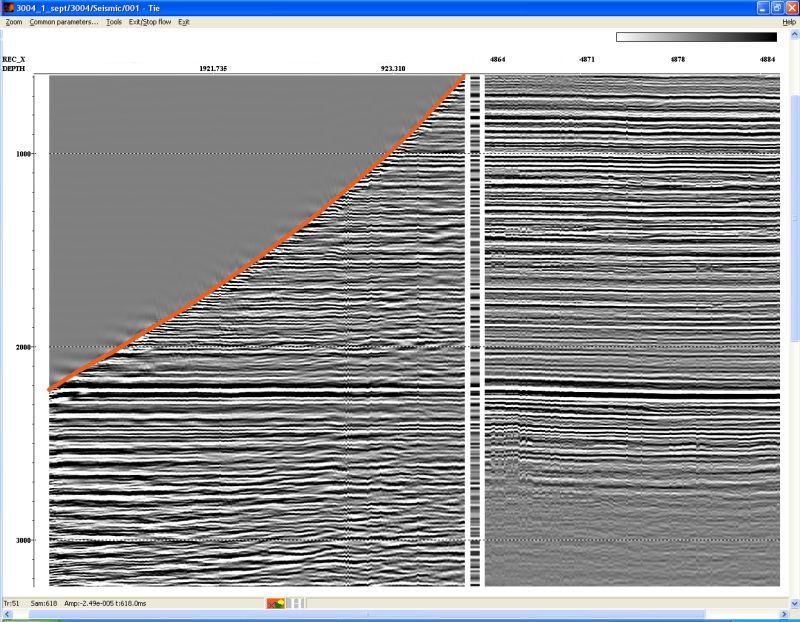Click the Tr:51 status bar entry

[11, 604]
